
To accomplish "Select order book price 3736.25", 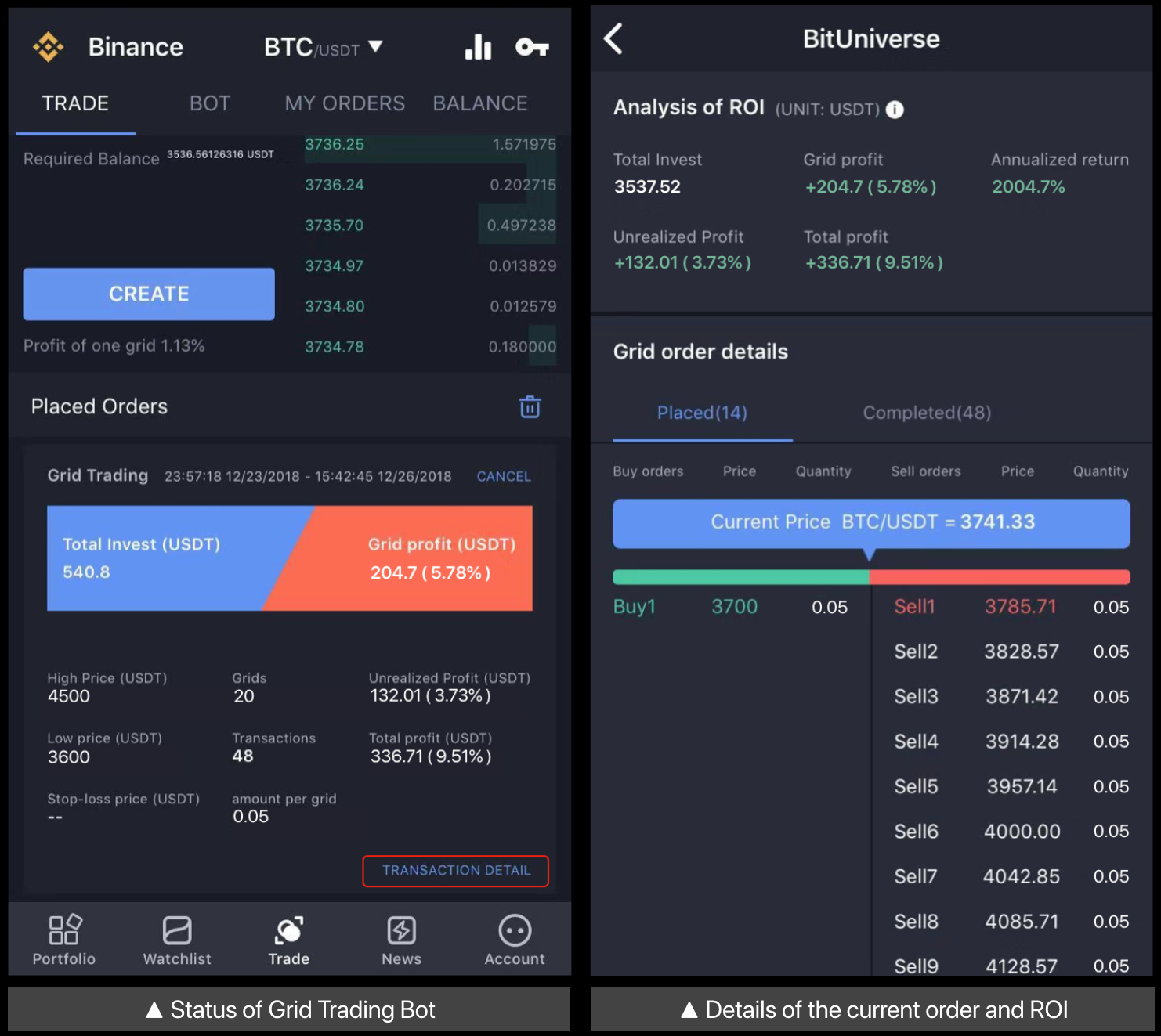I will [x=335, y=145].
